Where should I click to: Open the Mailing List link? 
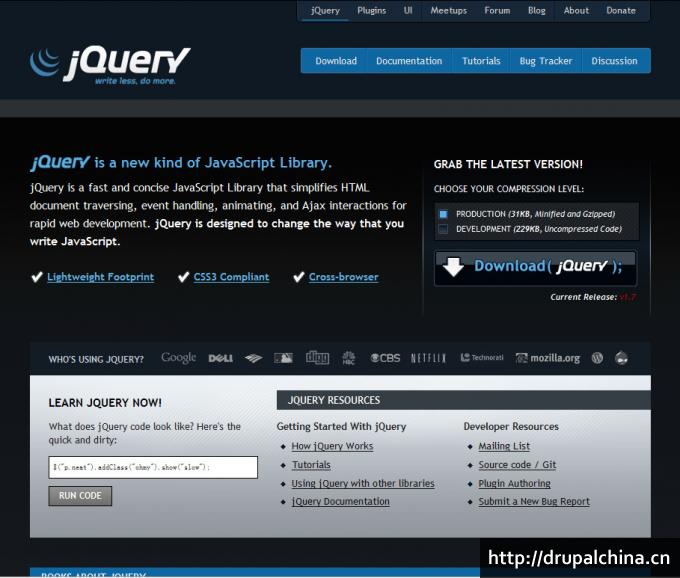click(x=504, y=446)
